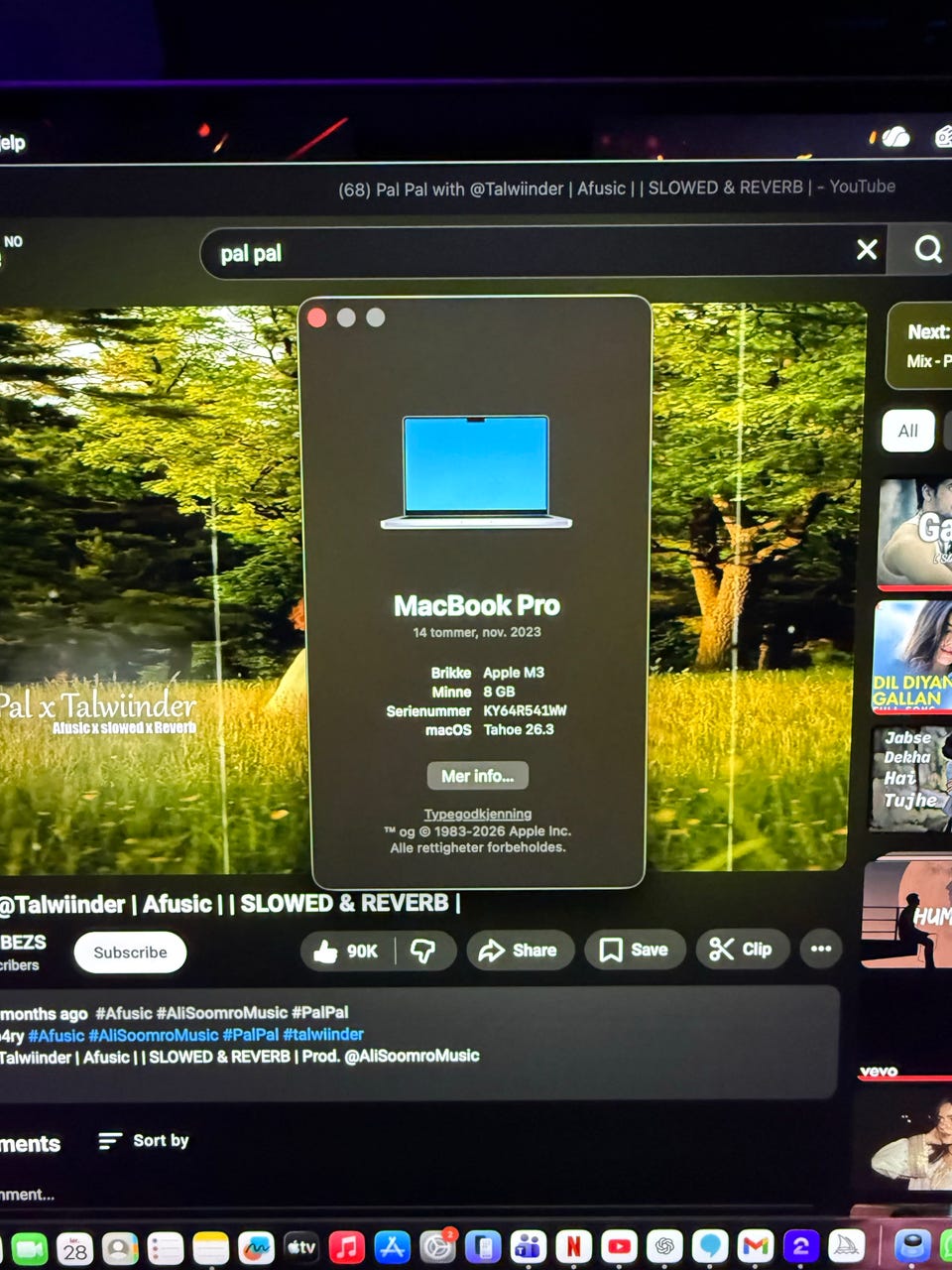Viewport: 952px width, 1270px height.
Task: Open Calendar showing 28 in dock
Action: tap(74, 1248)
